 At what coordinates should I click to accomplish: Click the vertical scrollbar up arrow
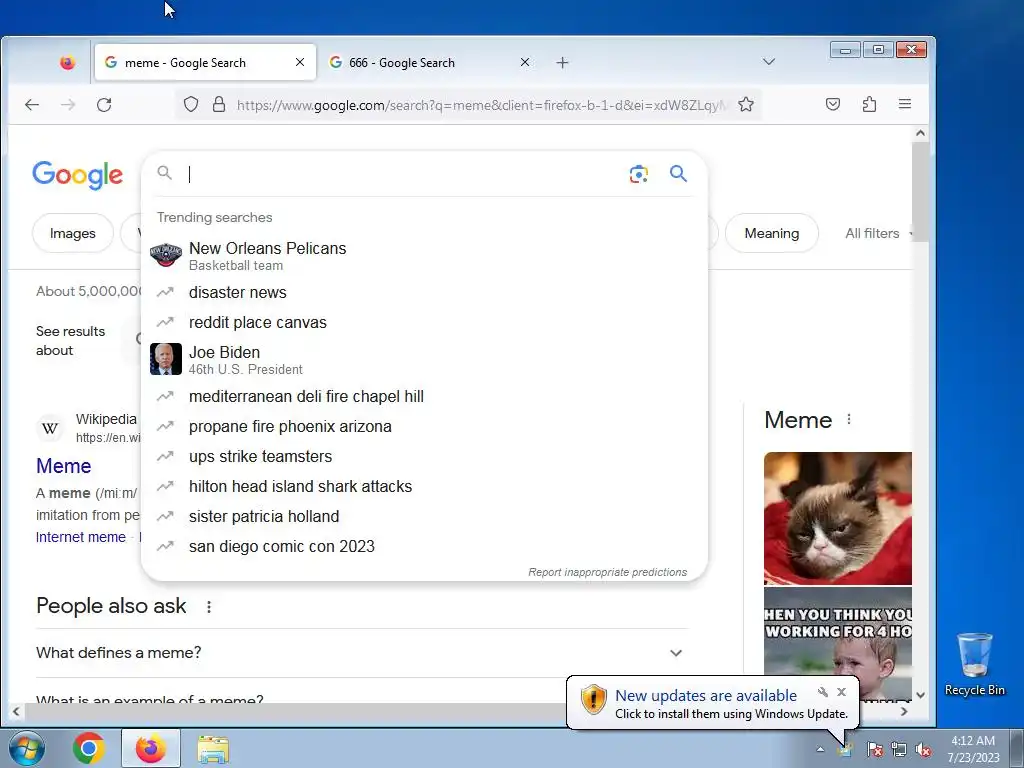[x=920, y=133]
